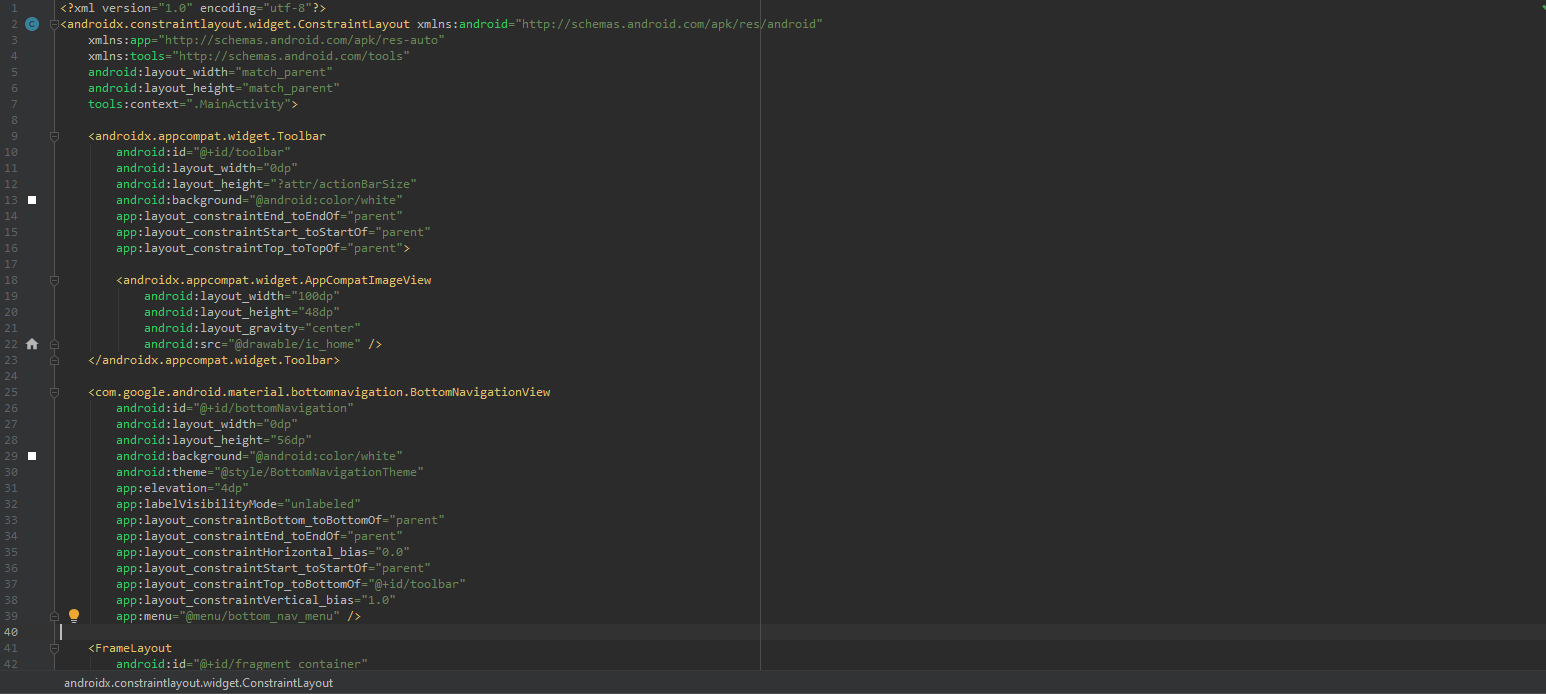
Task: Collapse the AppCompatImageView tag fold
Action: click(55, 280)
